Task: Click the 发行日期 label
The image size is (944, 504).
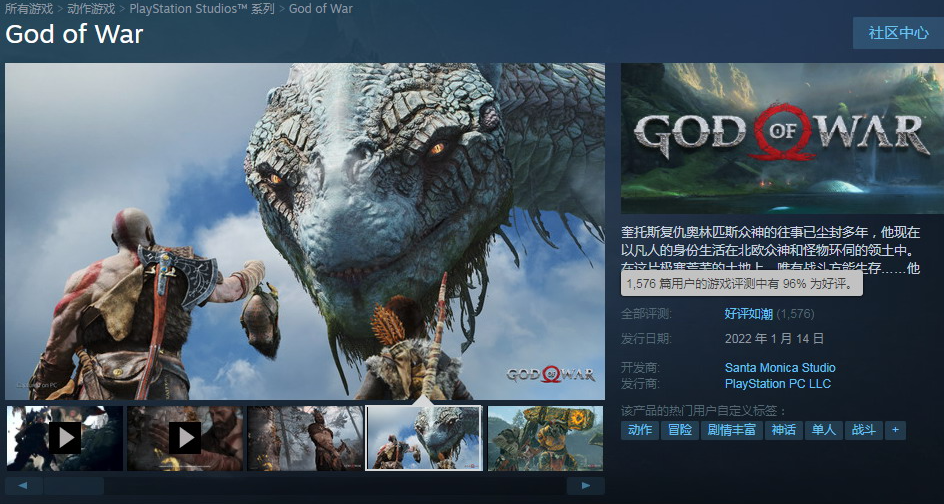Action: point(647,338)
